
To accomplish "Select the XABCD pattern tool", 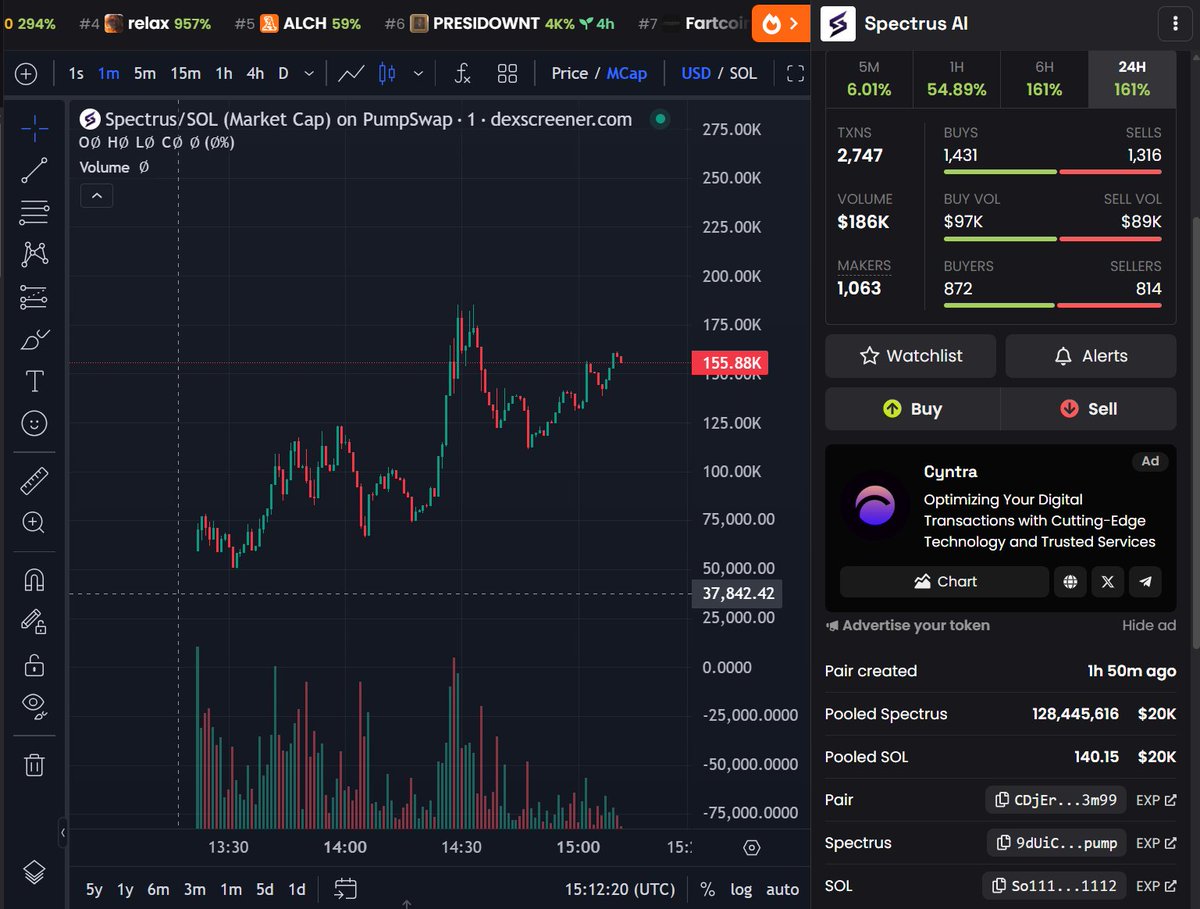I will [34, 254].
